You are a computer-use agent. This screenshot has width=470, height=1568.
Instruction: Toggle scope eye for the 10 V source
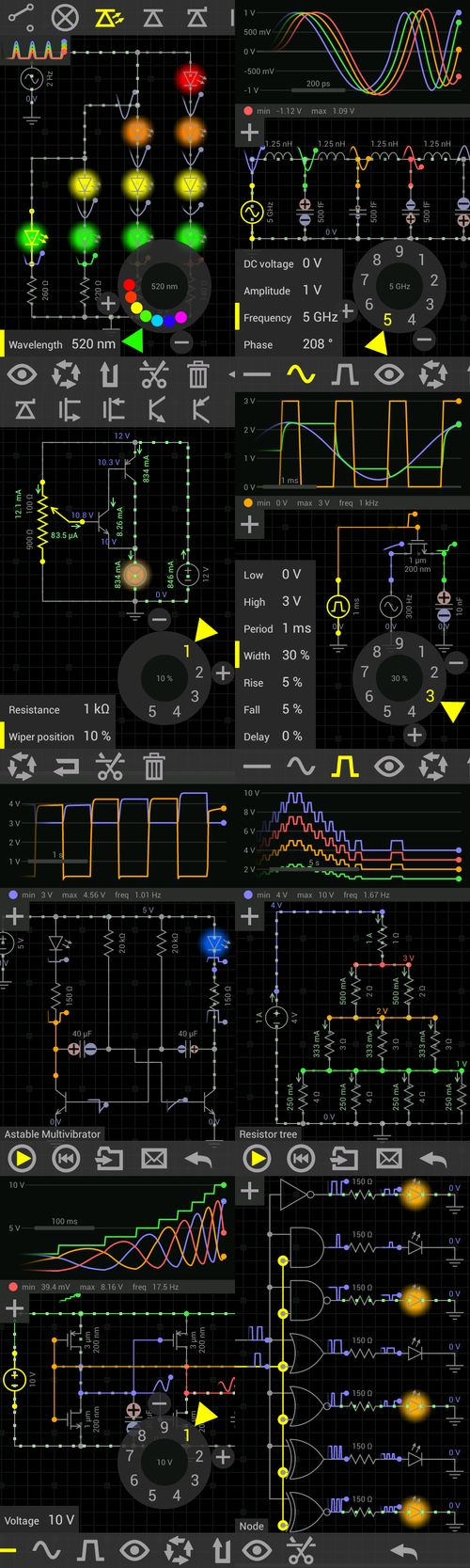point(134,1550)
